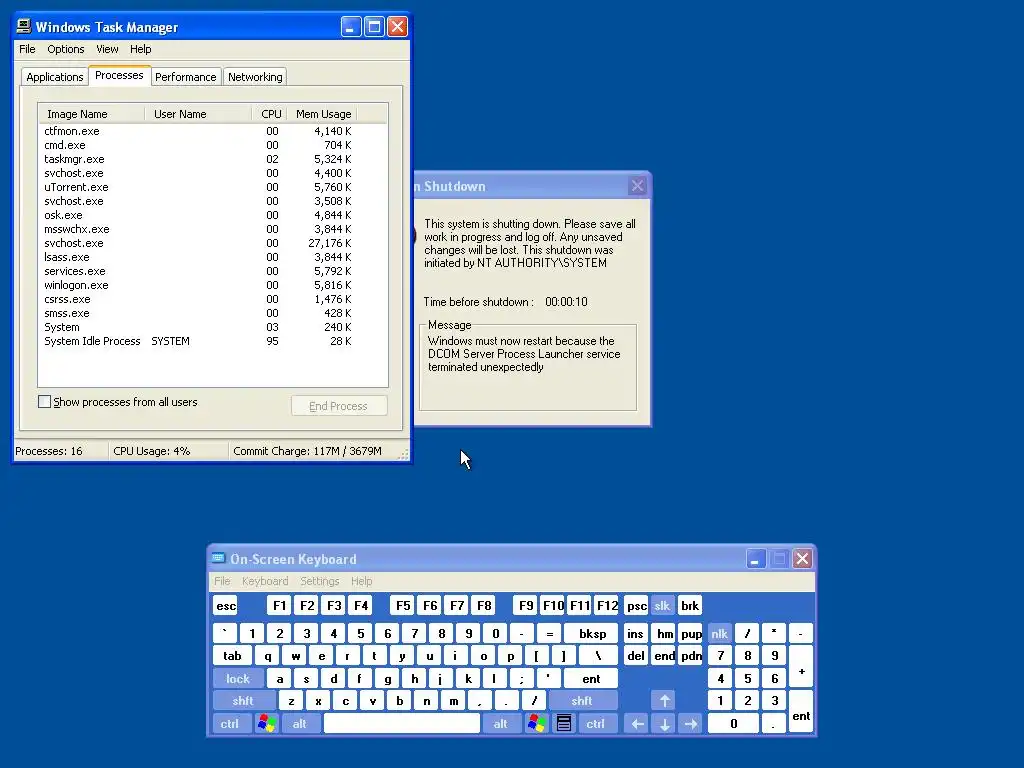Click the up arrow key
1024x768 pixels.
click(664, 701)
